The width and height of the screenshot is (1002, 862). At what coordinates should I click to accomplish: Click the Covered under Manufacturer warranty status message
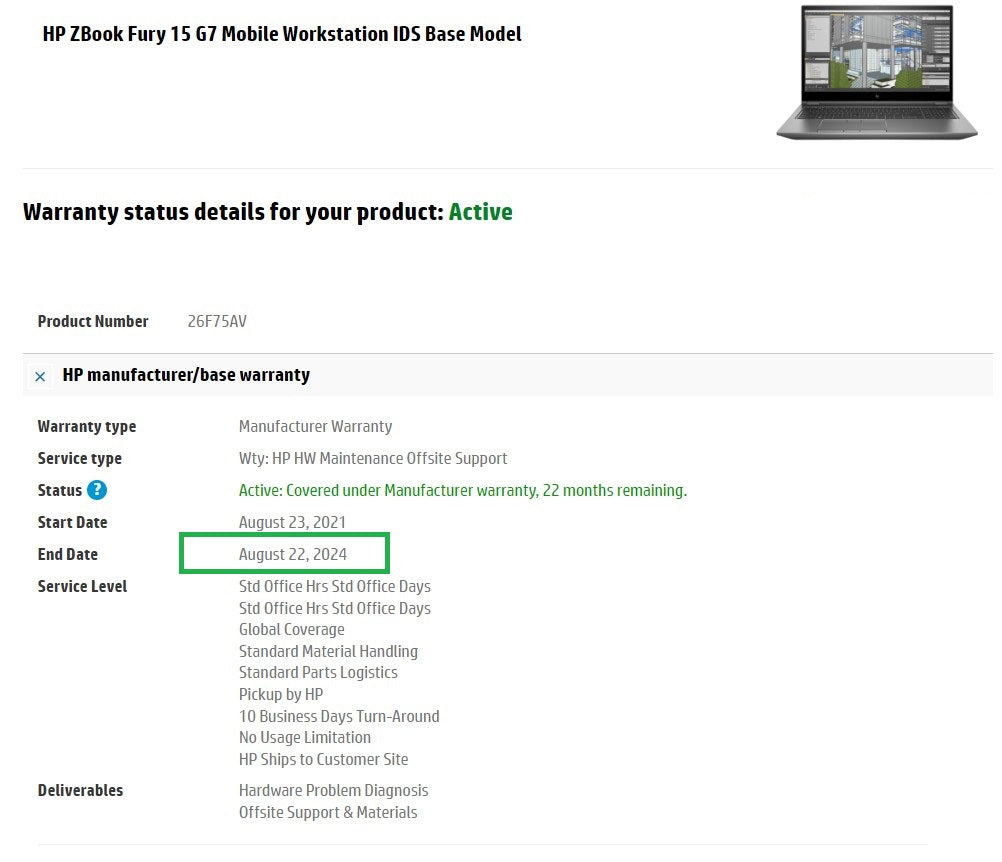[462, 490]
